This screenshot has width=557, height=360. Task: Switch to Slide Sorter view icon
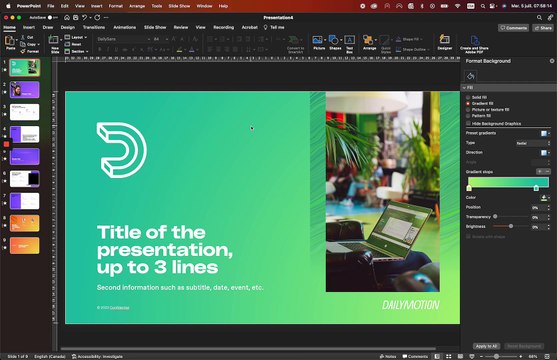click(x=449, y=356)
